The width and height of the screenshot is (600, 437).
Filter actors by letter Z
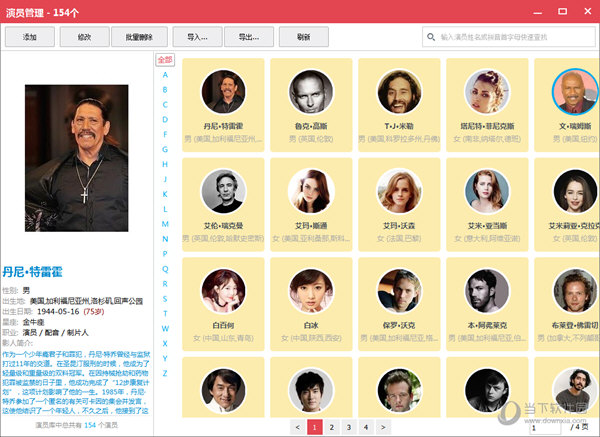[165, 373]
